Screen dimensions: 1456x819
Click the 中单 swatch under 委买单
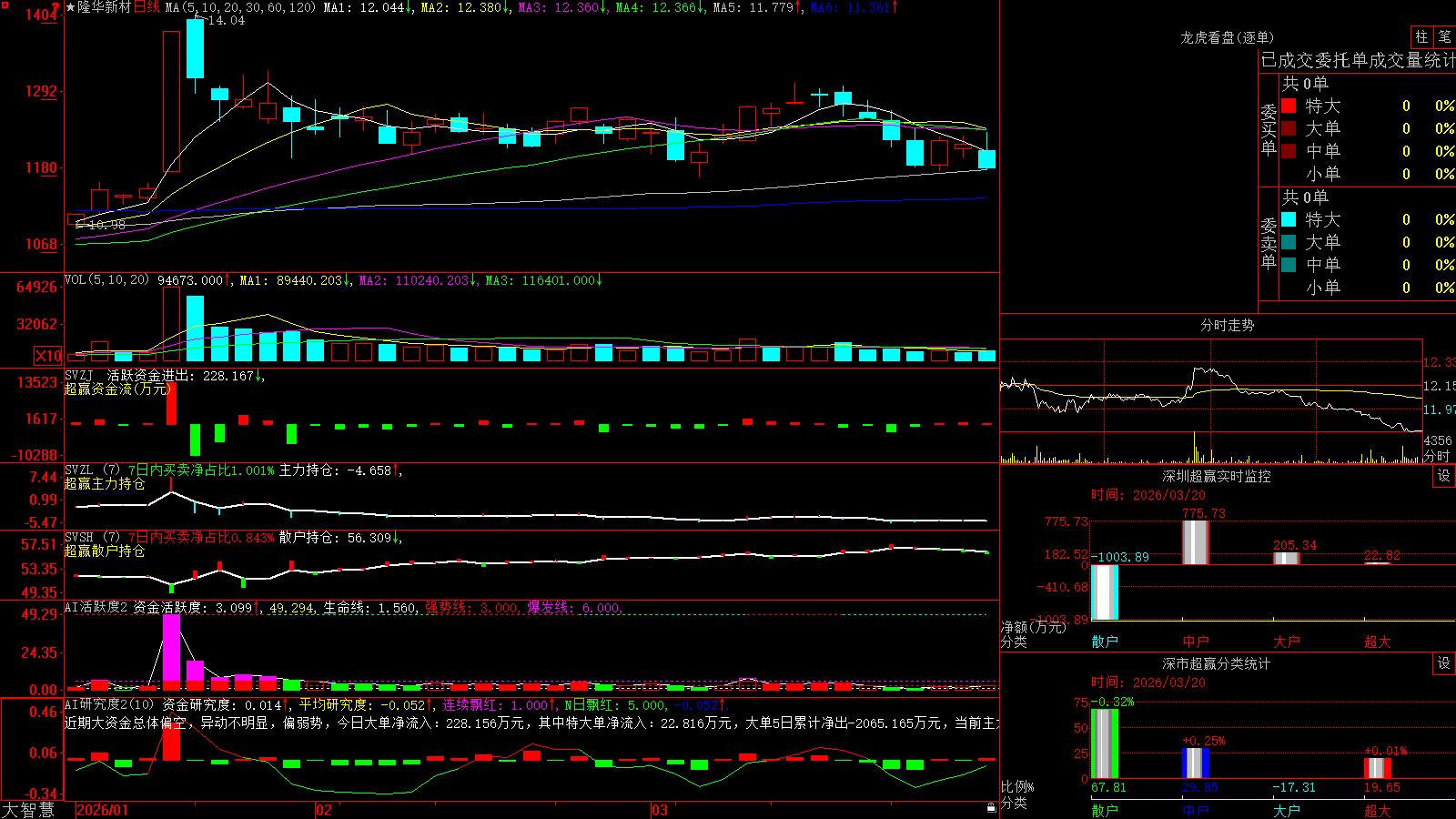[x=1289, y=151]
